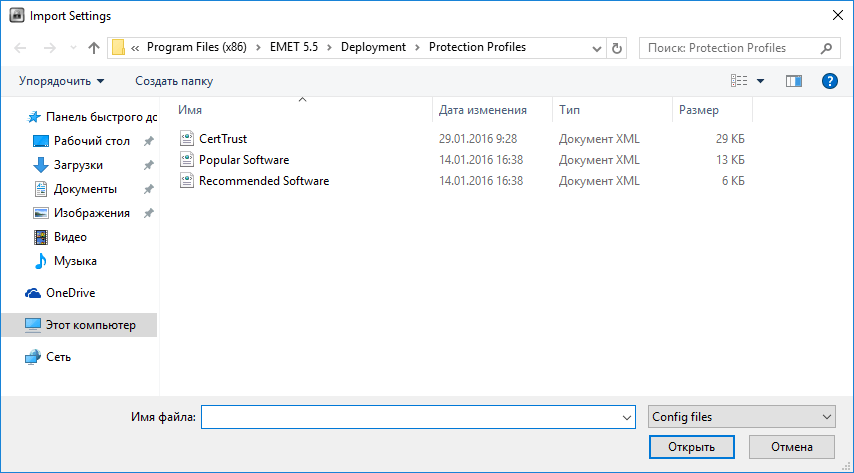Click the search magnifier icon
Viewport: 854px width, 473px height.
point(827,47)
